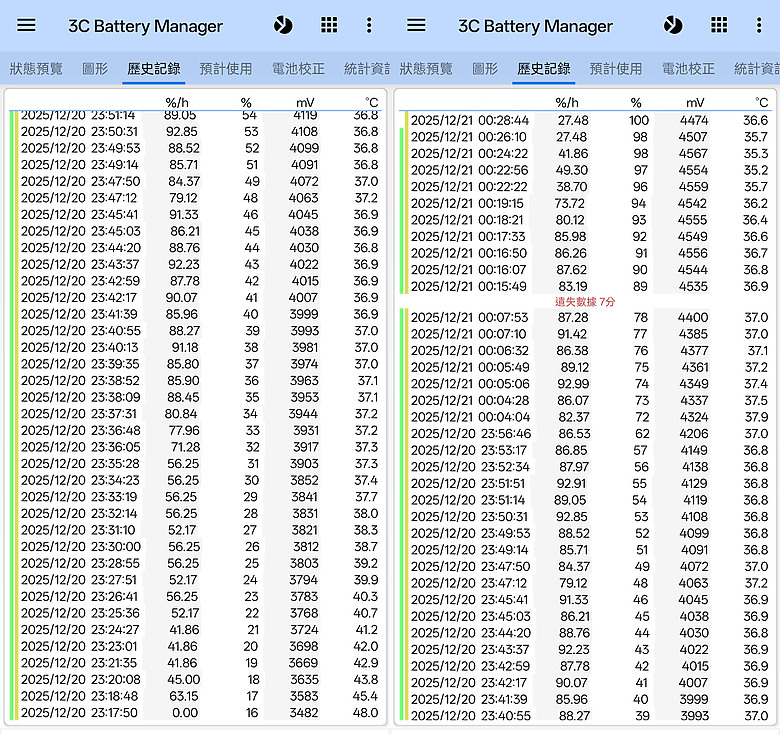Go to the 統計資訊 tab in the right panel
780x735 pixels.
757,69
